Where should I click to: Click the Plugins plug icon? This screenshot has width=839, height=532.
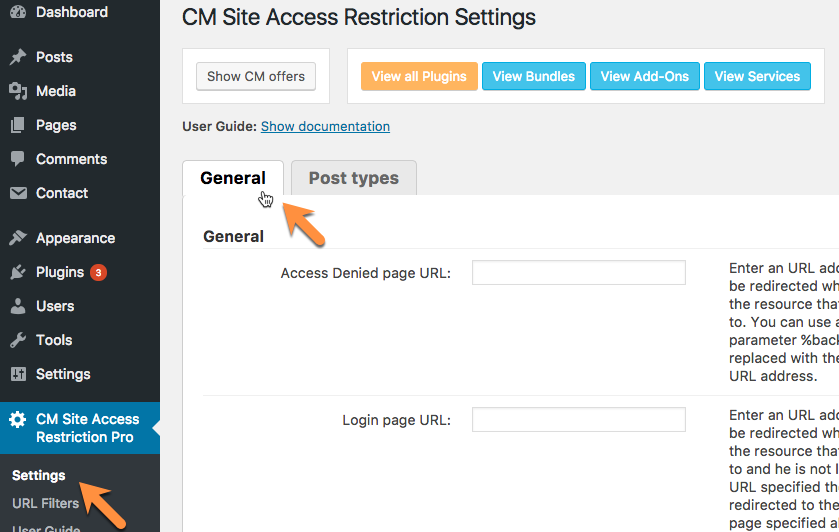coord(18,272)
